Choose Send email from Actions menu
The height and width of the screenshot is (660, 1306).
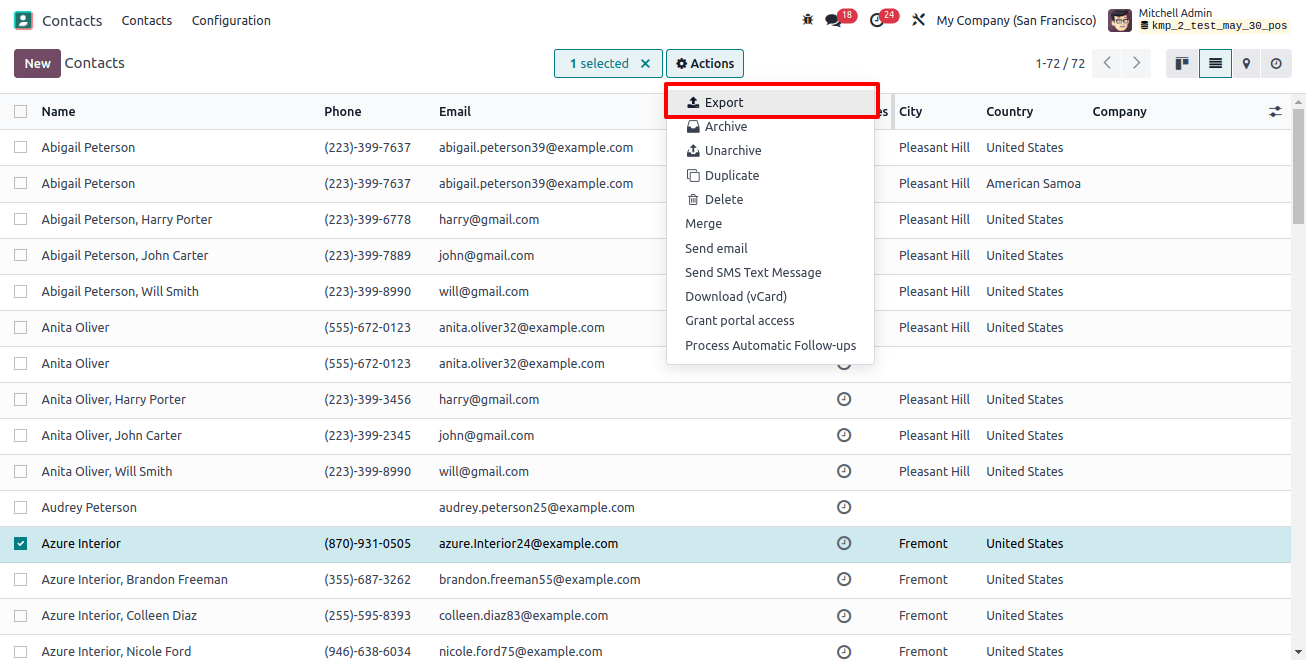771,248
